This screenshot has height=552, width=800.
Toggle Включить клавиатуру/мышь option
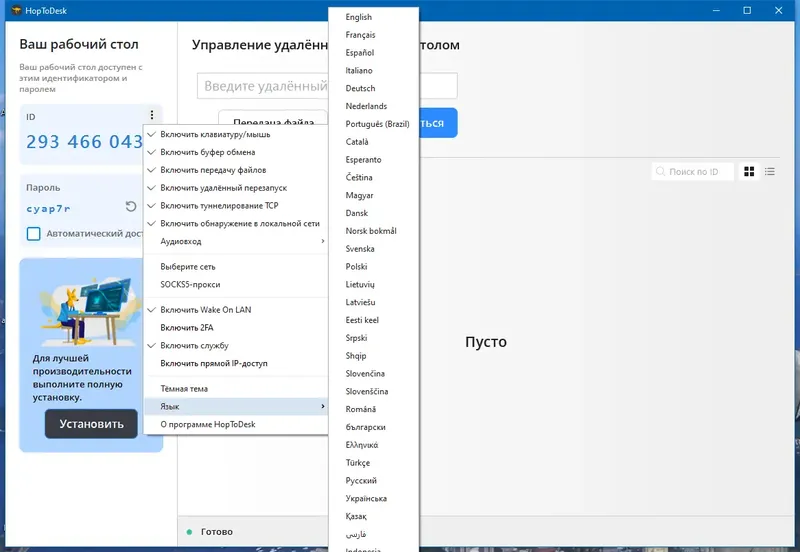[x=236, y=134]
